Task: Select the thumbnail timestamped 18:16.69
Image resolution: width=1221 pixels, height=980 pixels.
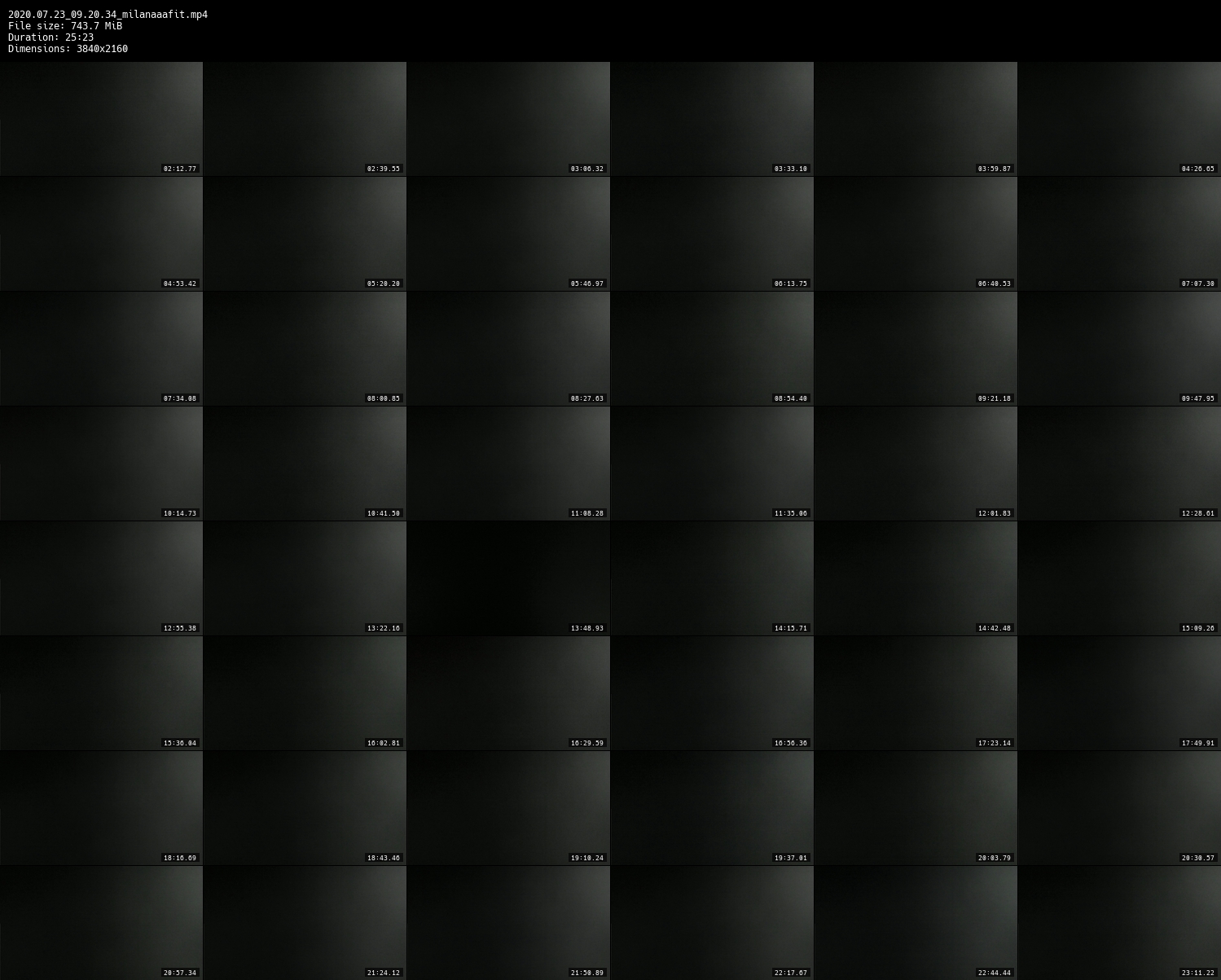Action: (101, 808)
